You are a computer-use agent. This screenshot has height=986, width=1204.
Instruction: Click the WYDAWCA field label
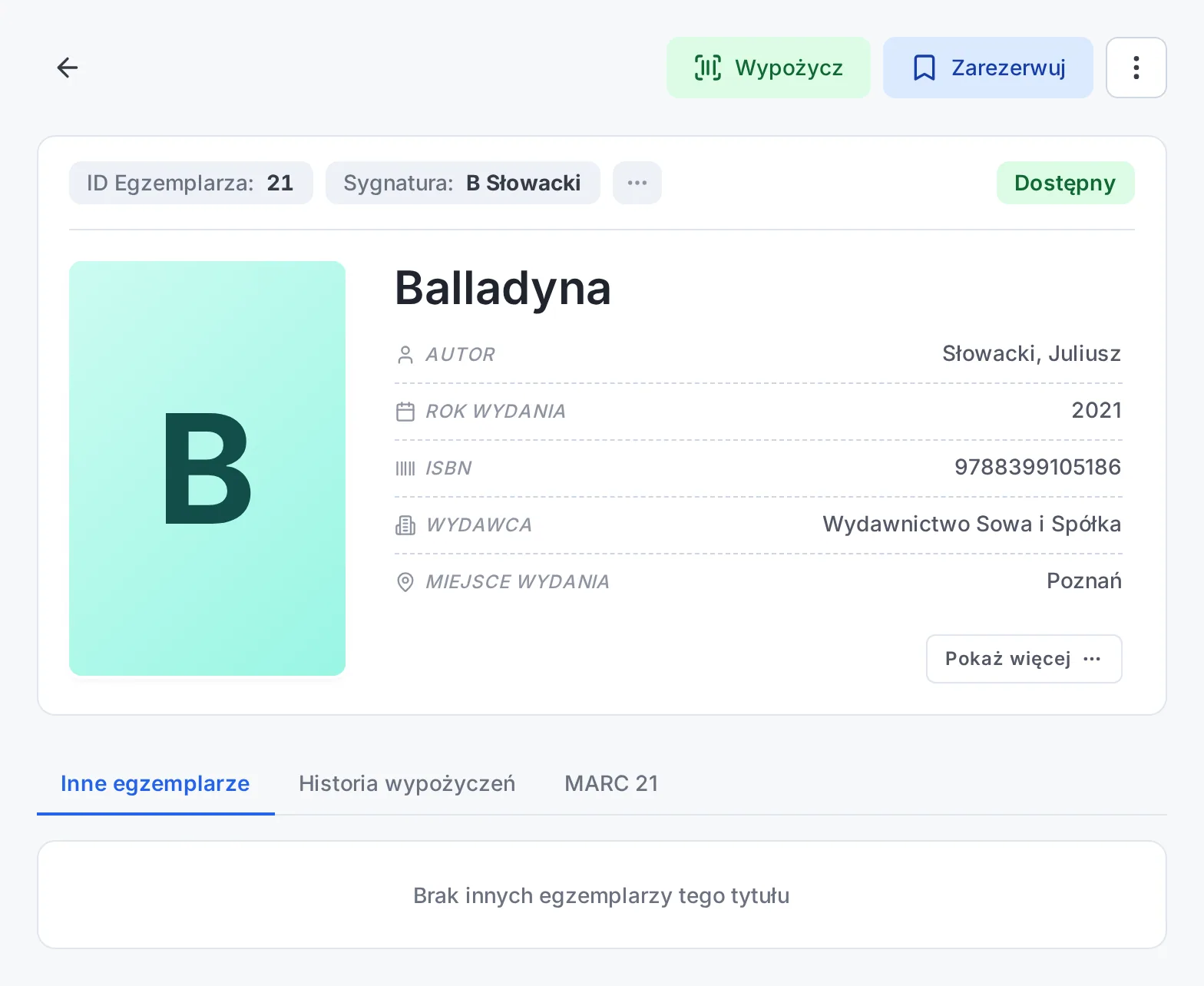478,524
